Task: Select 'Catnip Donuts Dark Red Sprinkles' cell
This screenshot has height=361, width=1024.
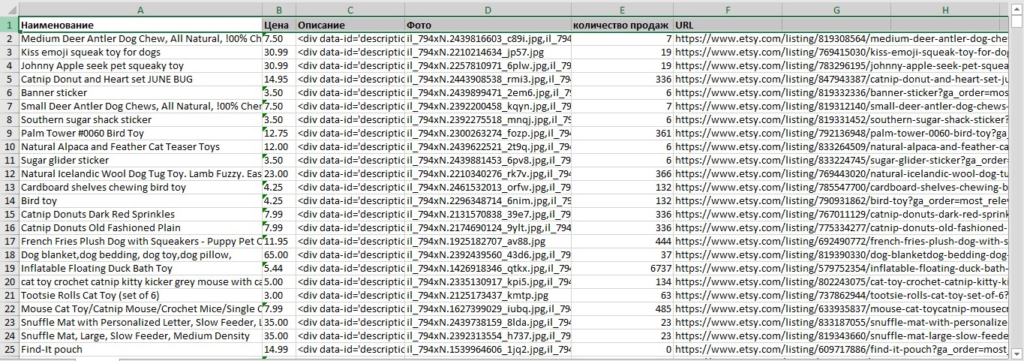Action: (140, 215)
